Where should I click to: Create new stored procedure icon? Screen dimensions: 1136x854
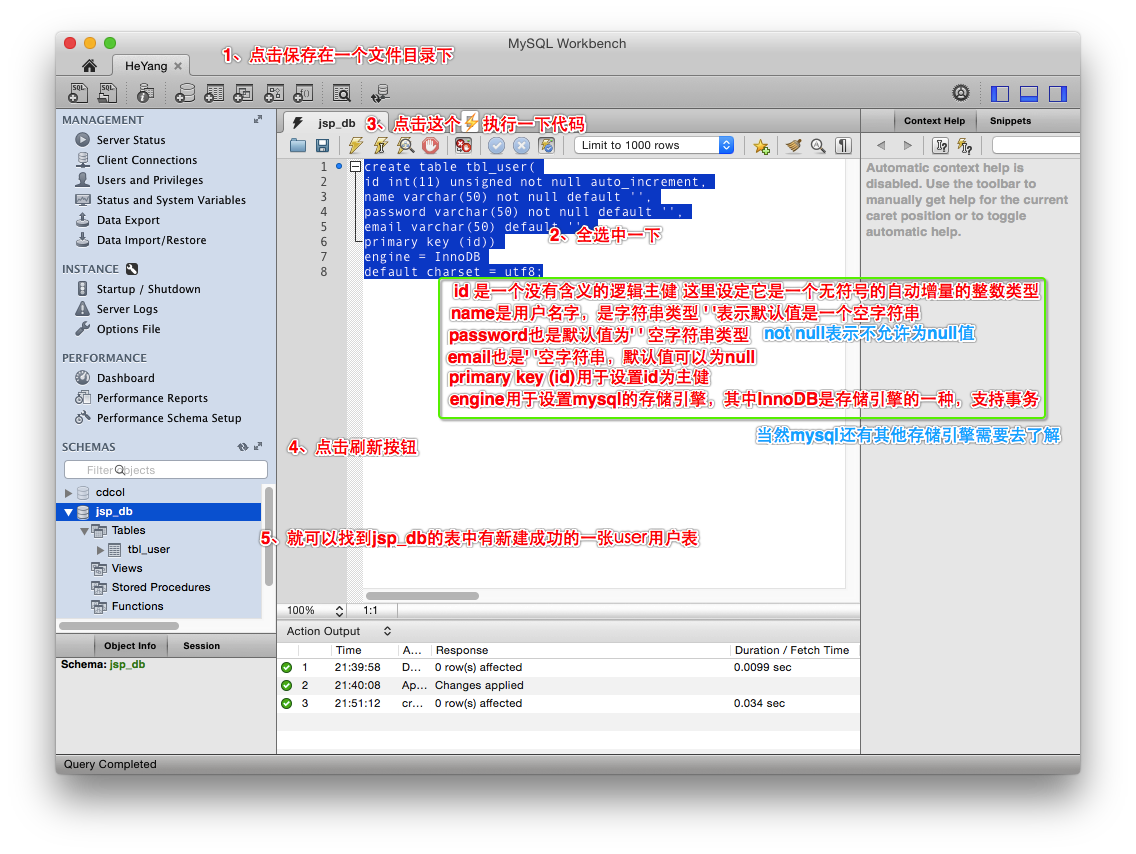click(x=273, y=93)
